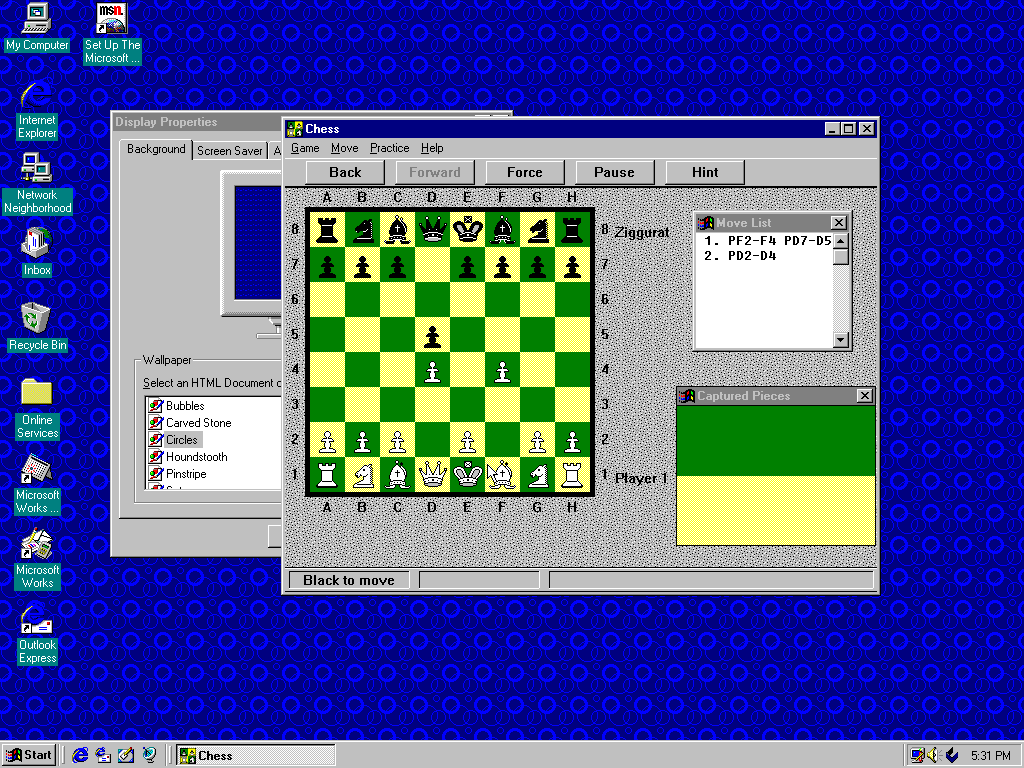The image size is (1024, 768).
Task: Click move entry PF2-F4
Action: 752,240
